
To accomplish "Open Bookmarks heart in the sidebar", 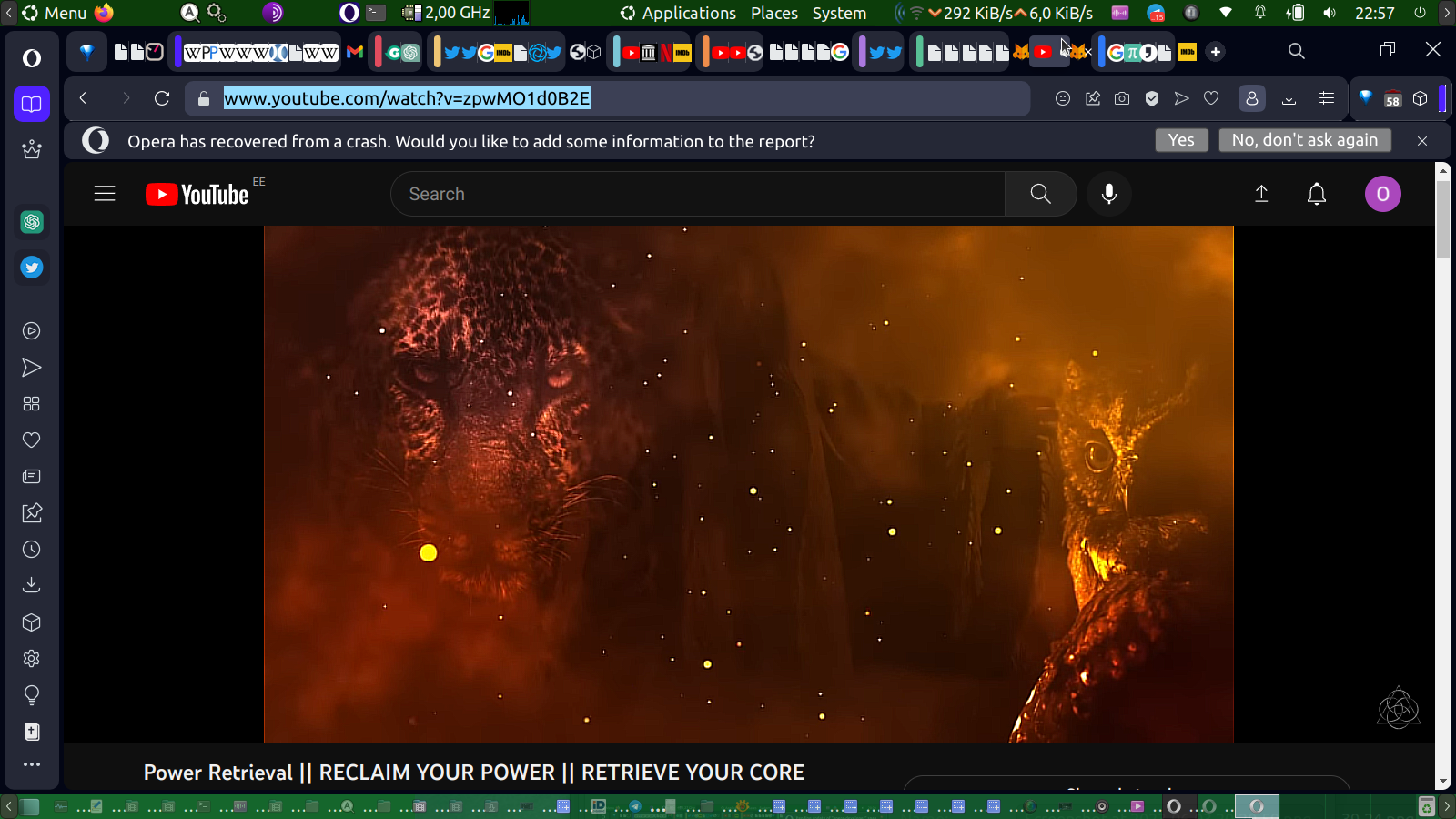I will tap(32, 440).
